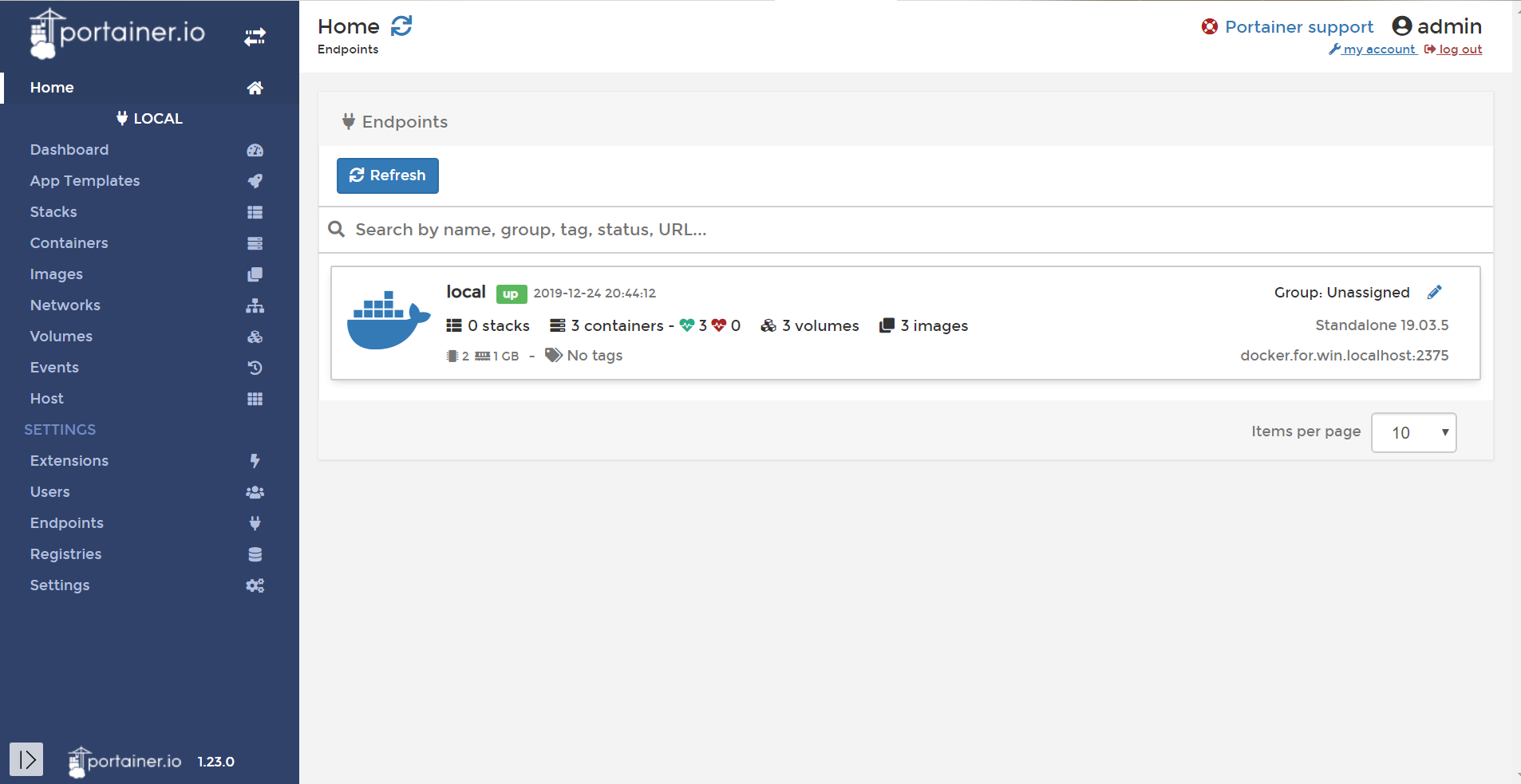Click the refresh icon next to Home title

[x=401, y=26]
